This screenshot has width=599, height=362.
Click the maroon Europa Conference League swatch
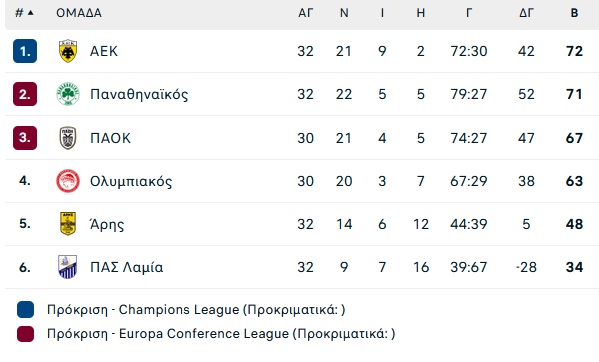click(25, 334)
